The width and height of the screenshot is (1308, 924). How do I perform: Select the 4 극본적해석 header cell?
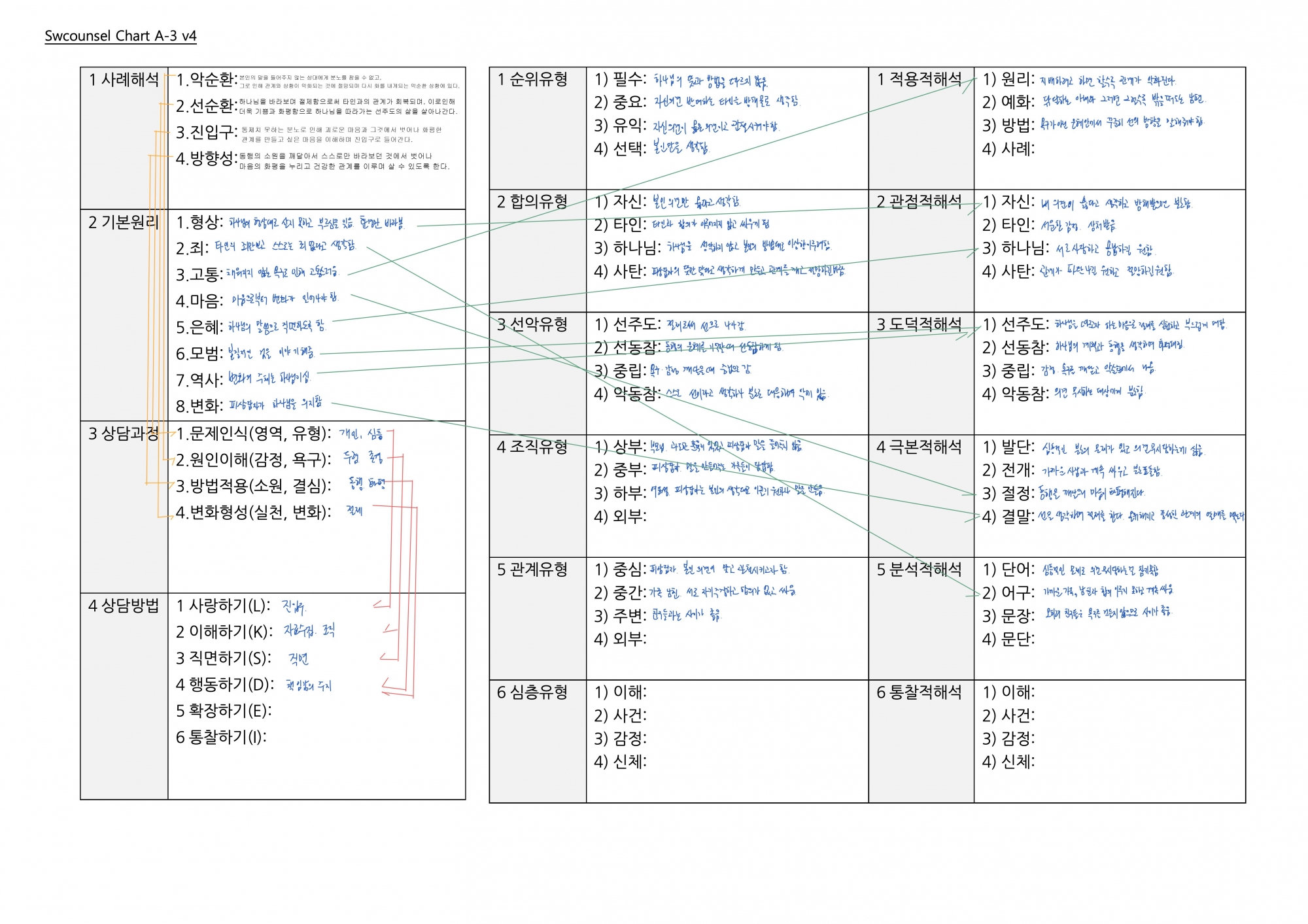tap(919, 447)
